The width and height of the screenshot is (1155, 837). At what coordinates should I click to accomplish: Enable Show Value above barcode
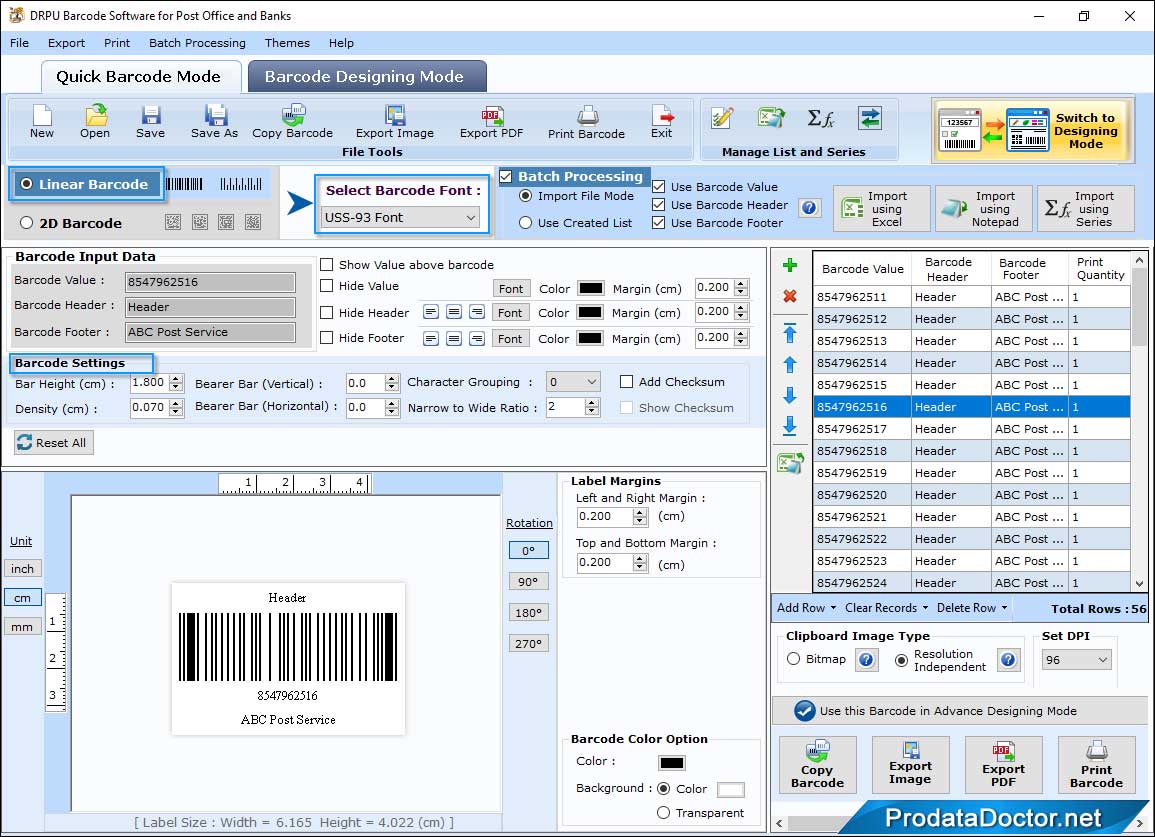326,265
